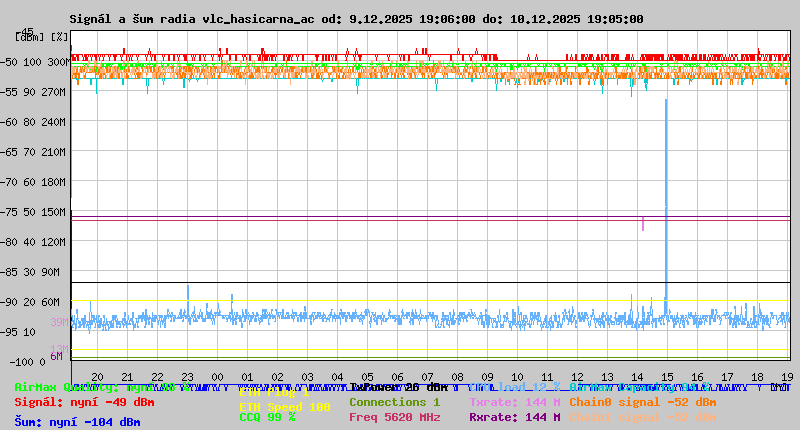Click the '18' hour label on x-axis
This screenshot has height=430, width=800.
[757, 377]
